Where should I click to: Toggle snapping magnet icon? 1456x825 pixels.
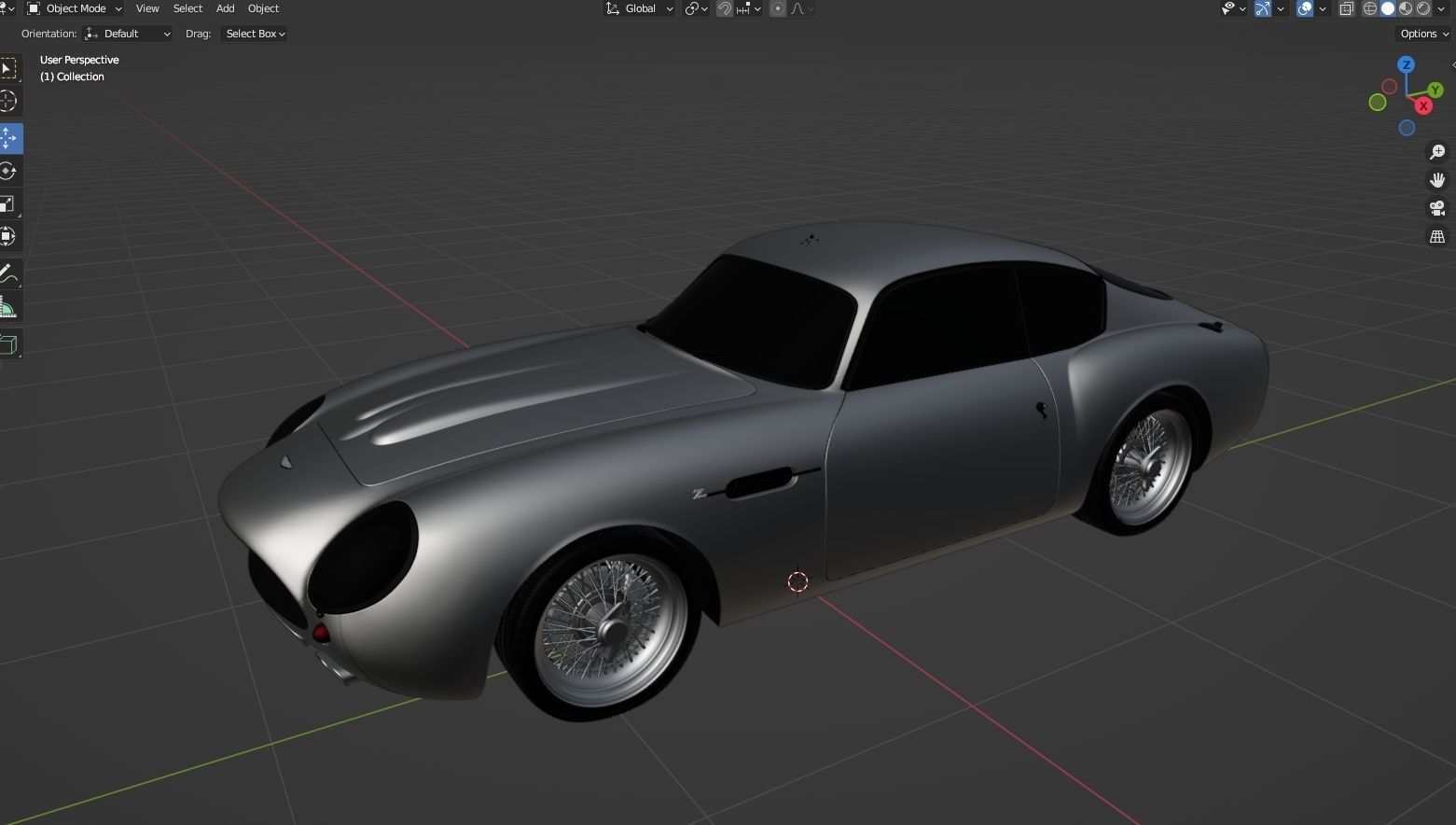point(725,8)
